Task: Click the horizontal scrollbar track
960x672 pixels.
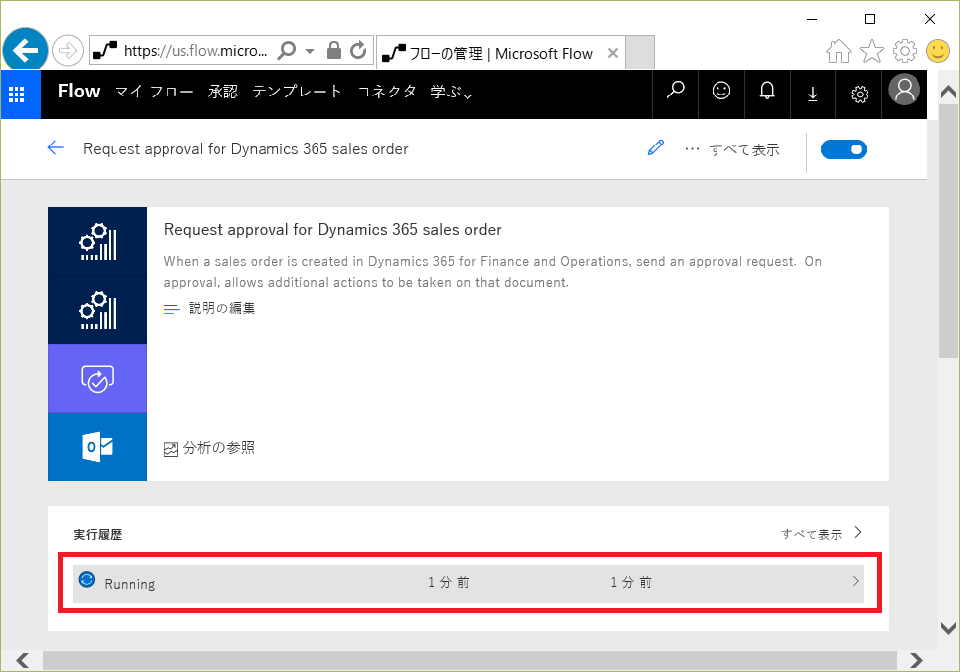Action: pyautogui.click(x=470, y=660)
